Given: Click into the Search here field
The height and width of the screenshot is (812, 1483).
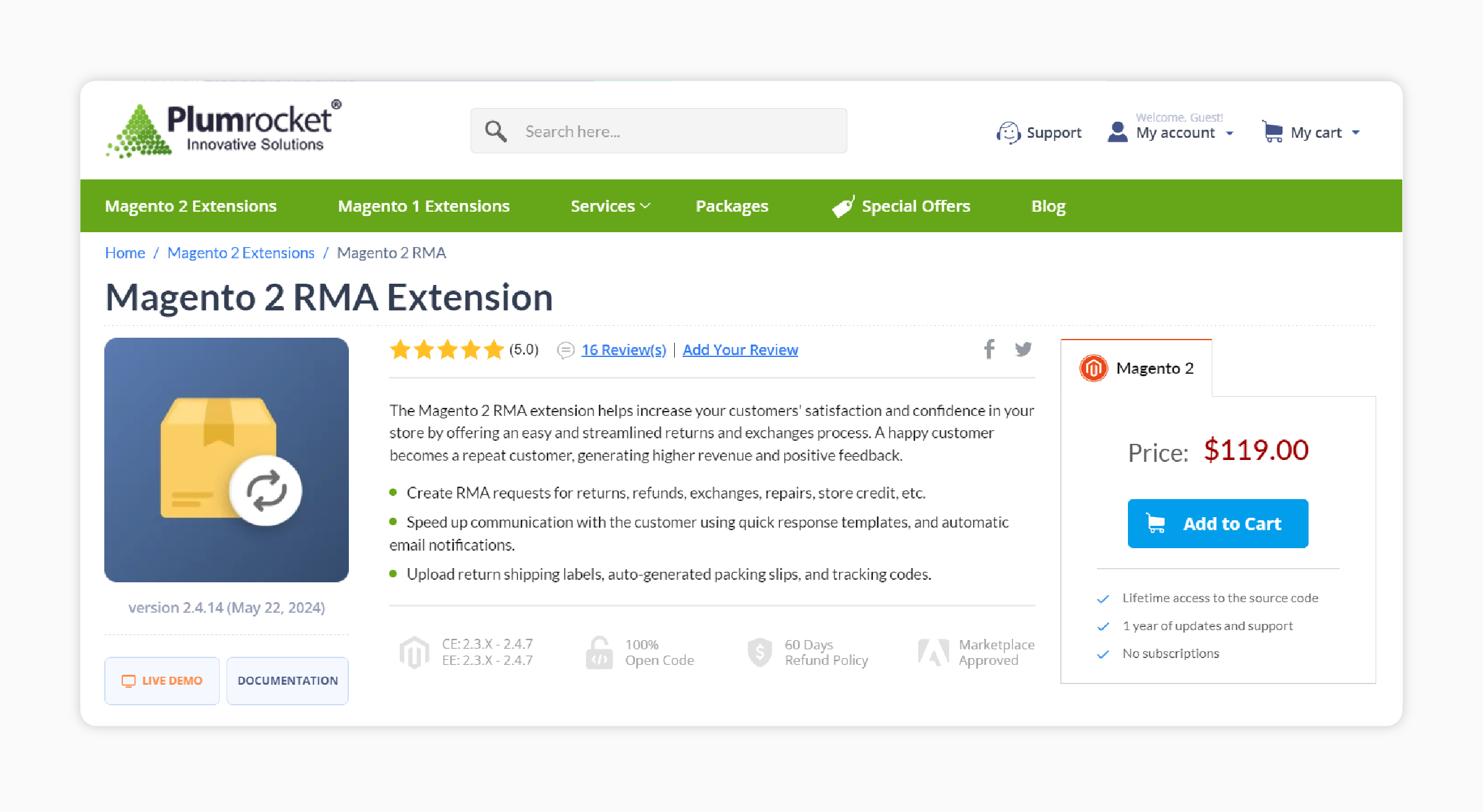Looking at the screenshot, I should tap(659, 131).
